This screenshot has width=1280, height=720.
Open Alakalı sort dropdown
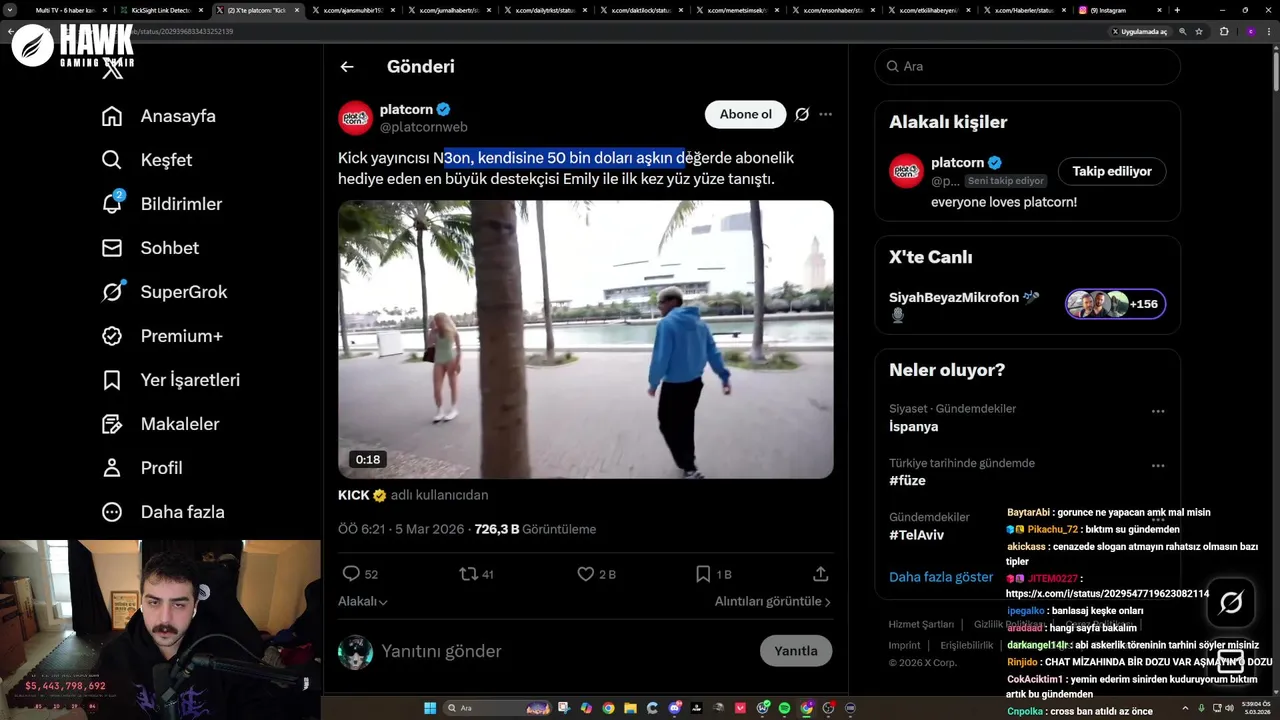(x=363, y=601)
